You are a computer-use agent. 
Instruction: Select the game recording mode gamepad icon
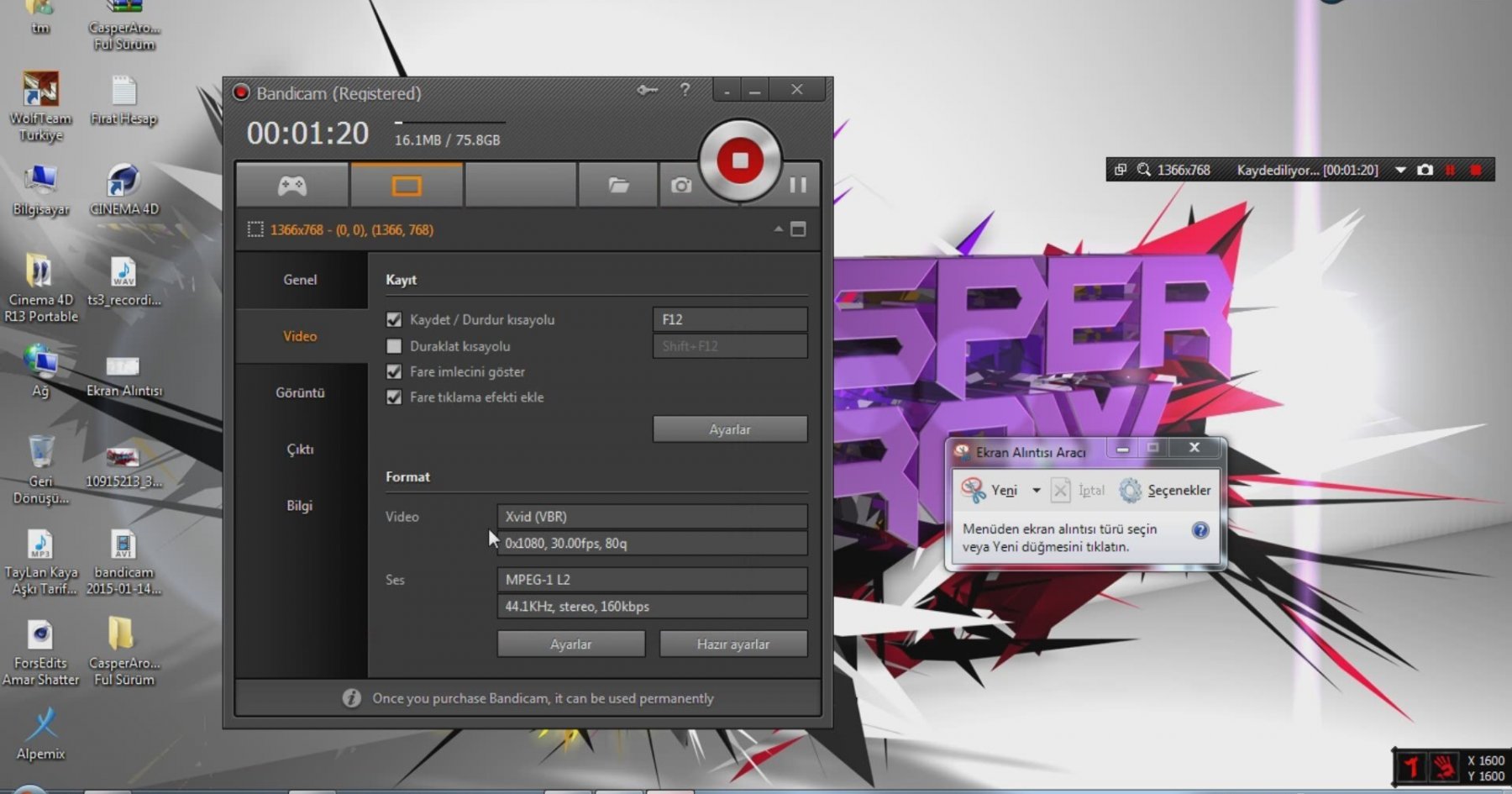tap(292, 185)
